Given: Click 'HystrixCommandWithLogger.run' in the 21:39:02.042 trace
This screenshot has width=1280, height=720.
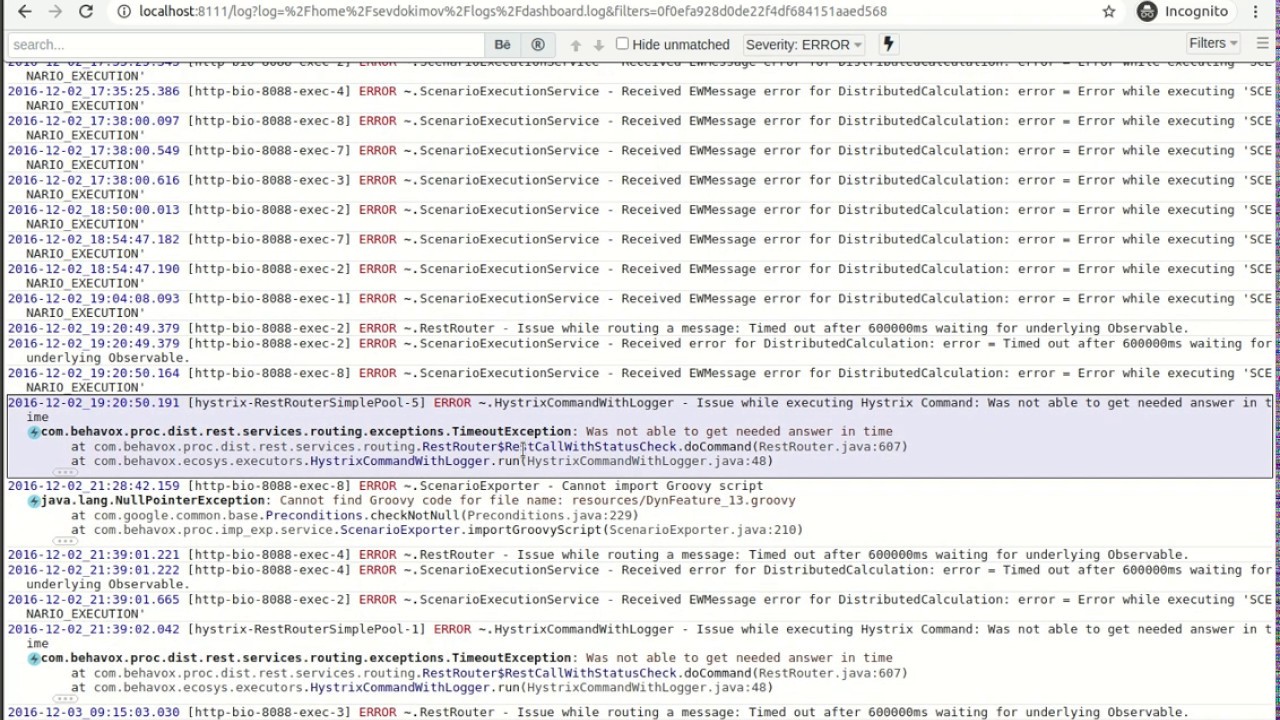Looking at the screenshot, I should coord(416,688).
